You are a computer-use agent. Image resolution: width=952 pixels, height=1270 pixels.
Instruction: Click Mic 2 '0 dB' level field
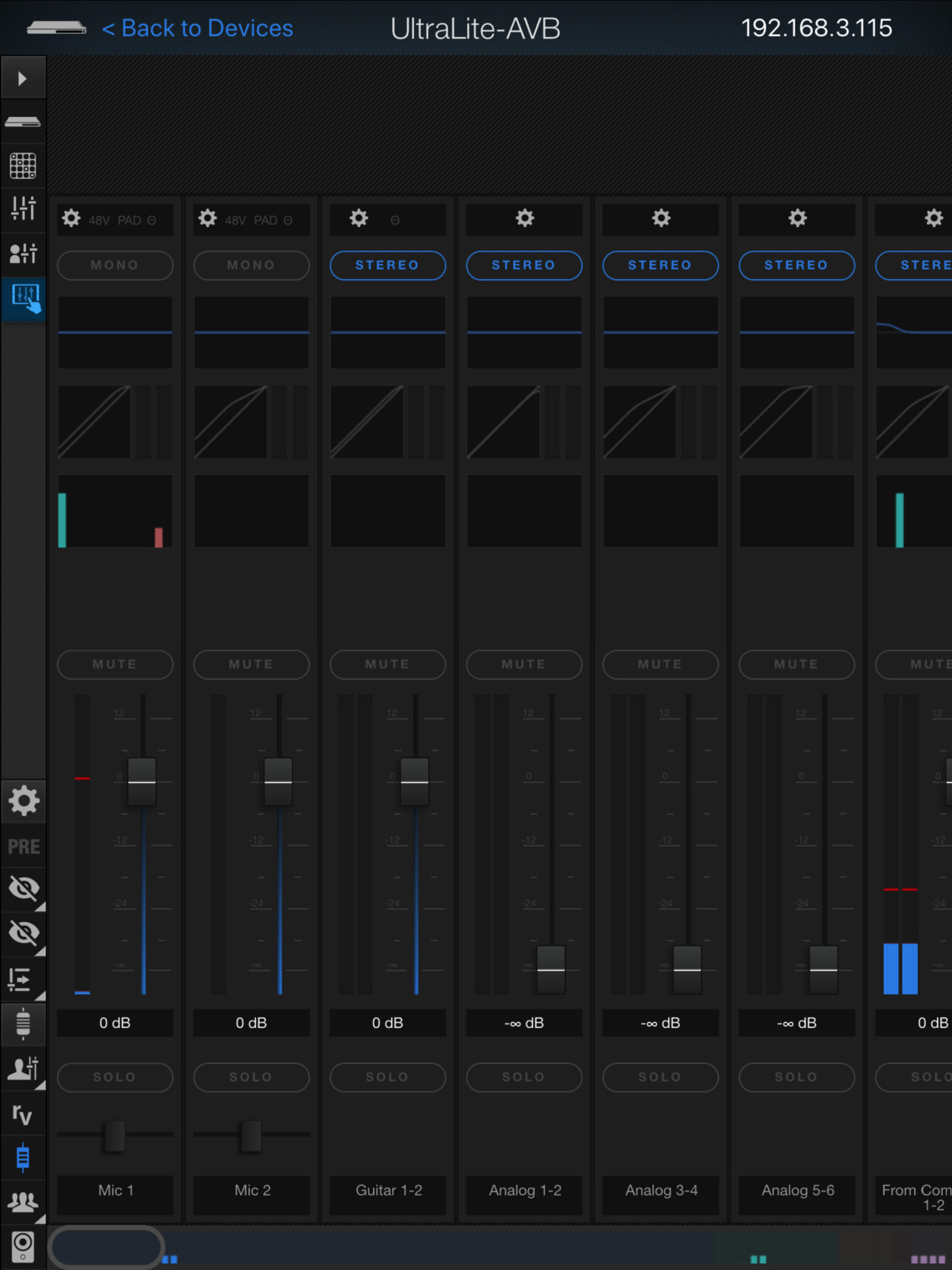click(251, 1023)
